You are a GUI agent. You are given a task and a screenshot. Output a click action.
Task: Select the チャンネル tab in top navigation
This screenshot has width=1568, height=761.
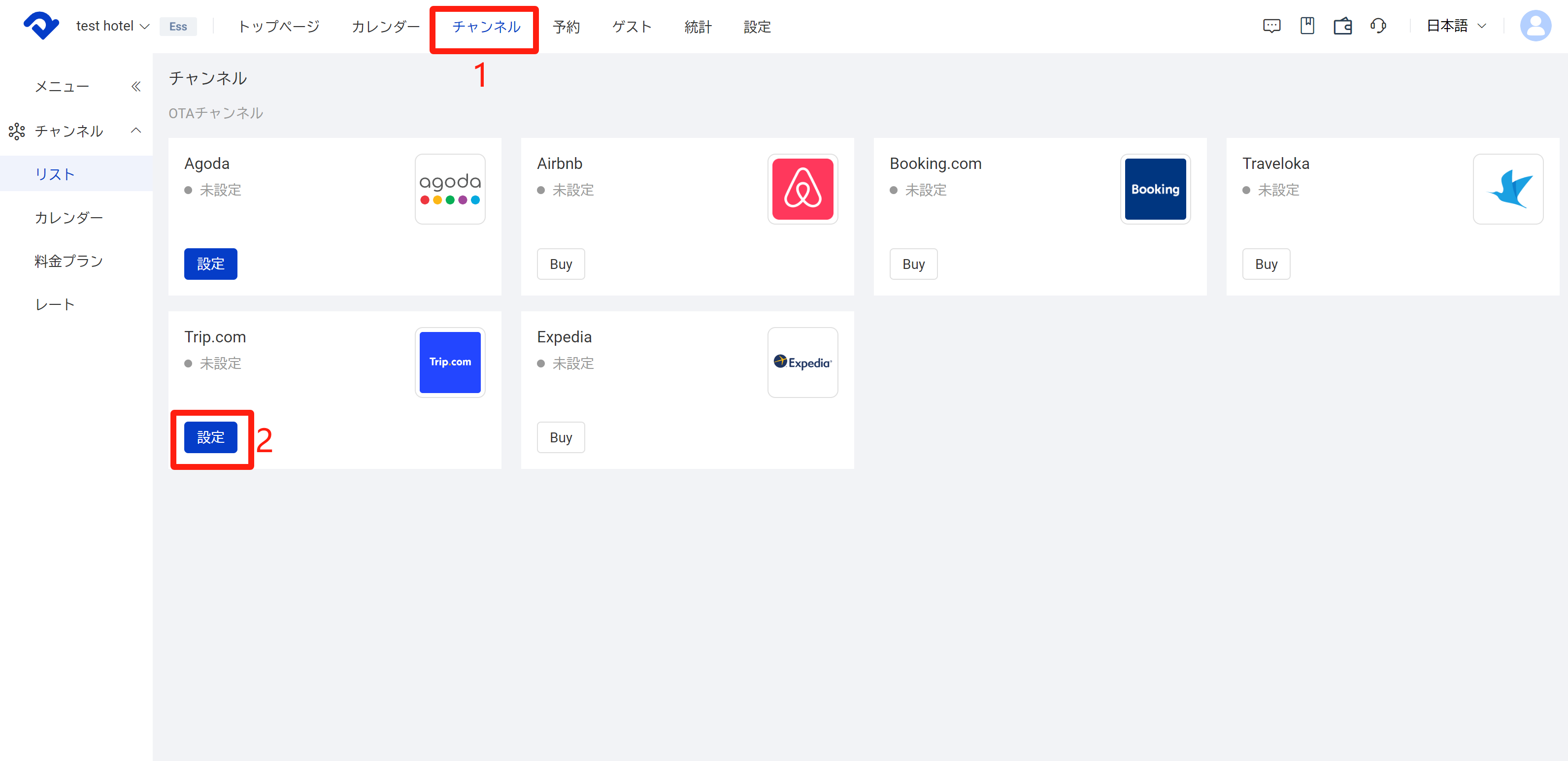pos(486,26)
